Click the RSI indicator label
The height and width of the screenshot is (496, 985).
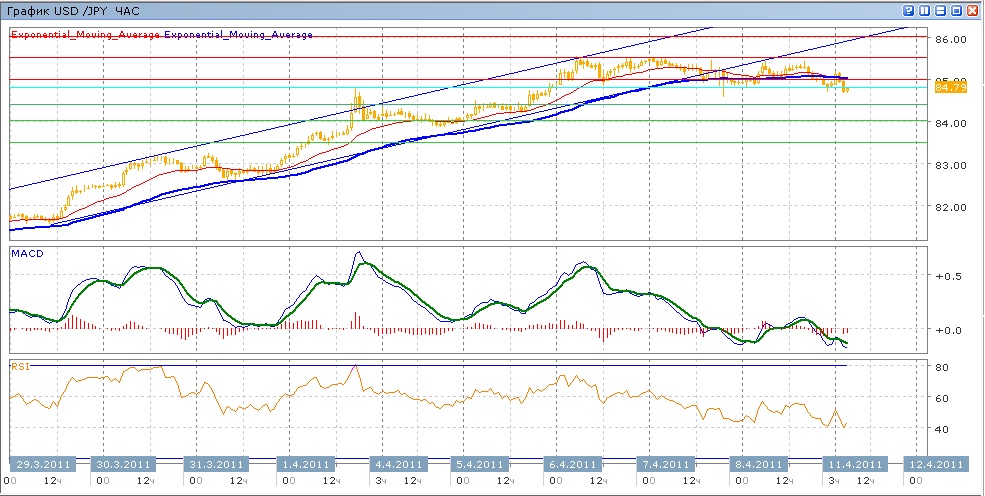(21, 367)
